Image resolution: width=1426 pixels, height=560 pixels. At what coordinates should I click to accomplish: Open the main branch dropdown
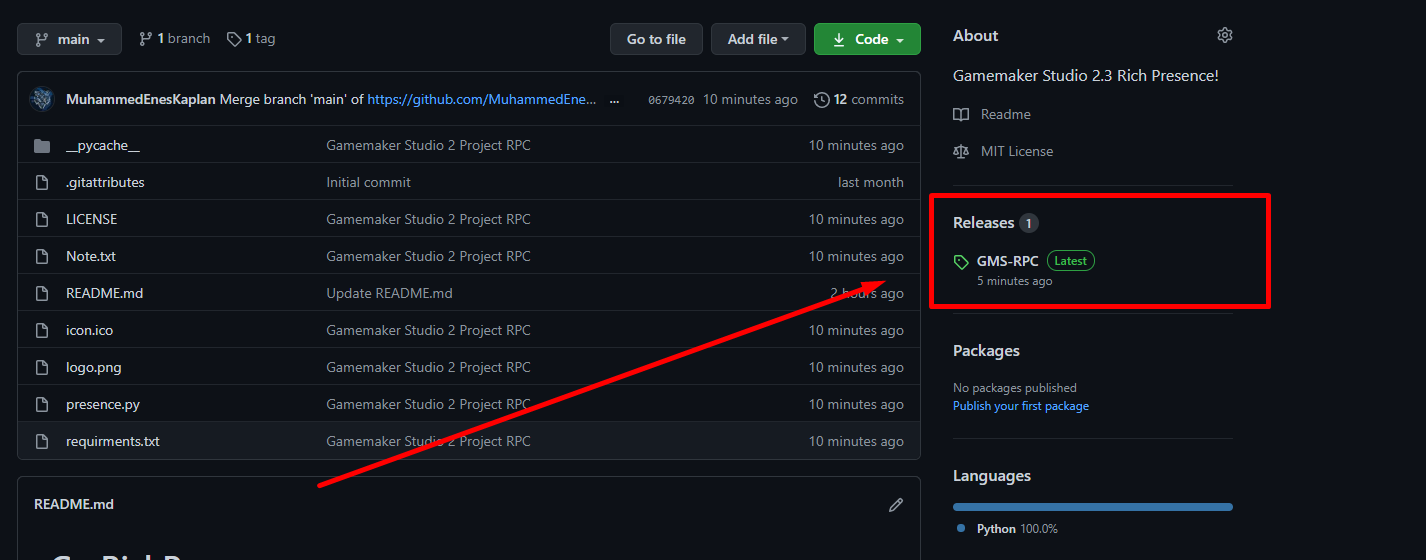69,39
